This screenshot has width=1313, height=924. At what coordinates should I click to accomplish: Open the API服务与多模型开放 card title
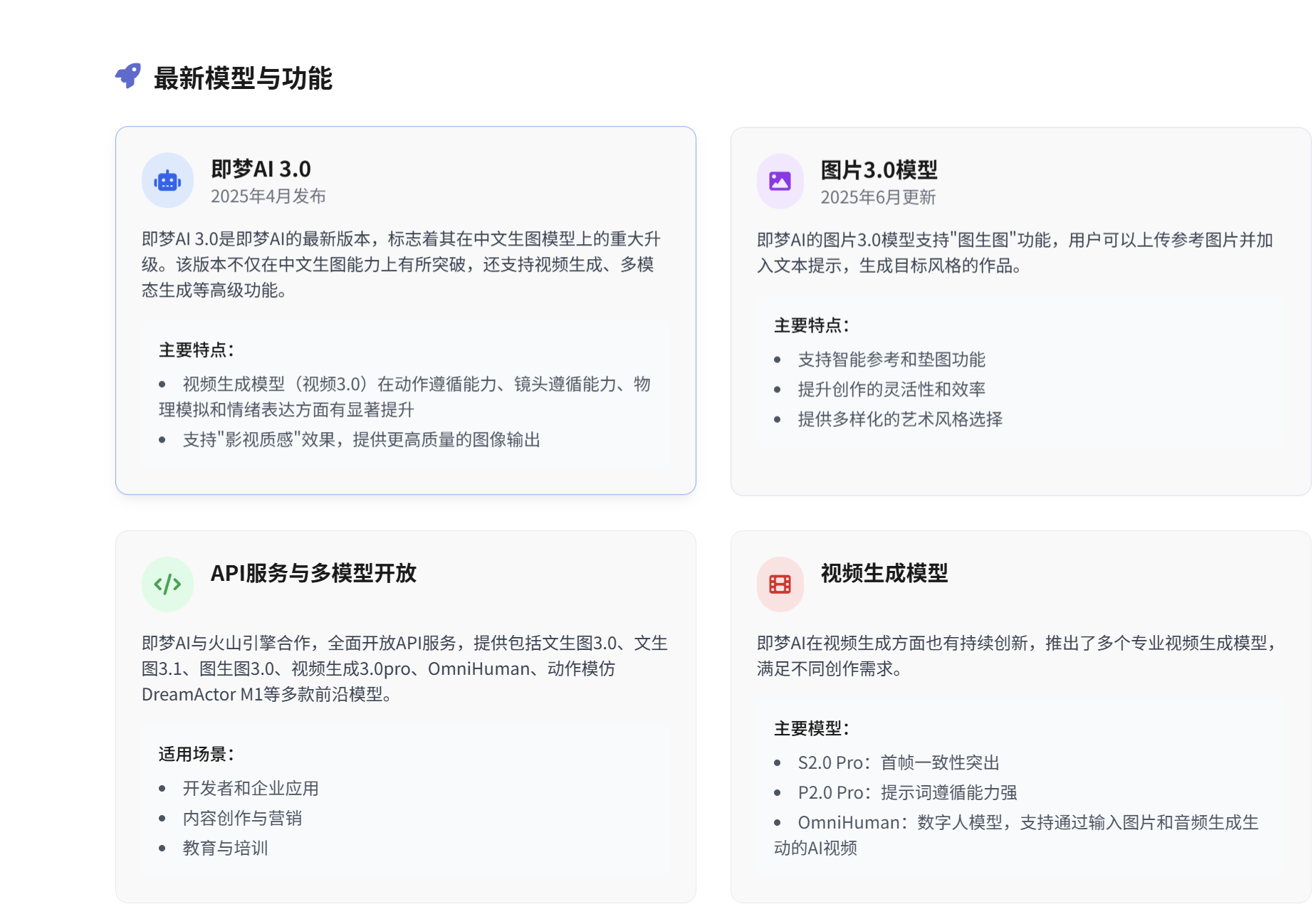pyautogui.click(x=313, y=573)
